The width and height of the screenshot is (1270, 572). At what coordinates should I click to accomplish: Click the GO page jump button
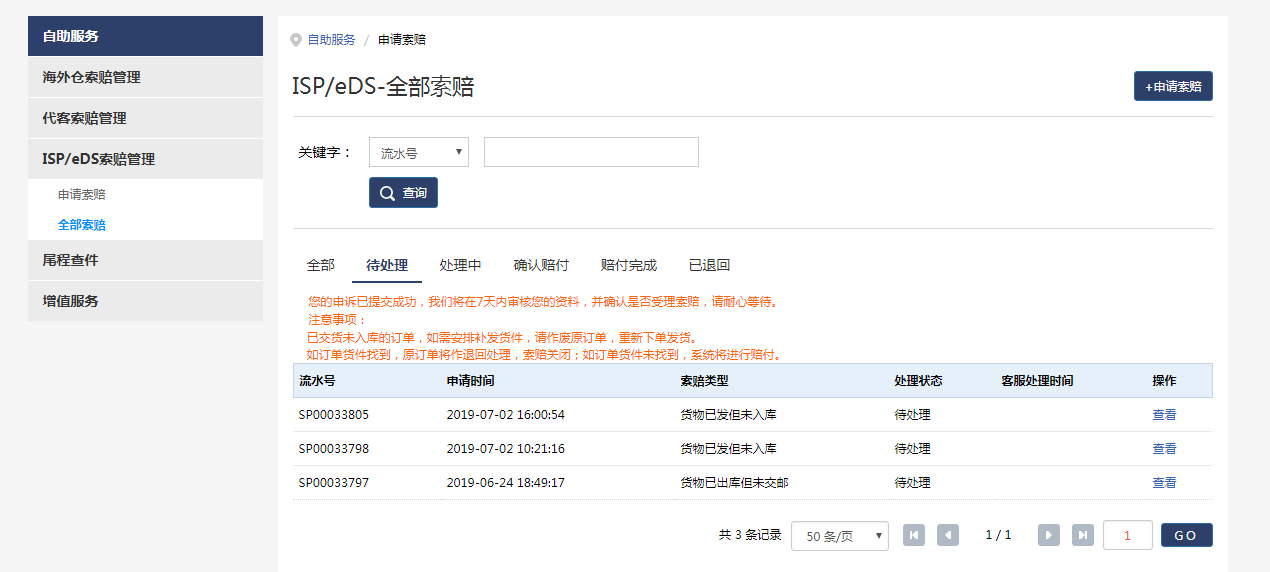click(x=1186, y=535)
